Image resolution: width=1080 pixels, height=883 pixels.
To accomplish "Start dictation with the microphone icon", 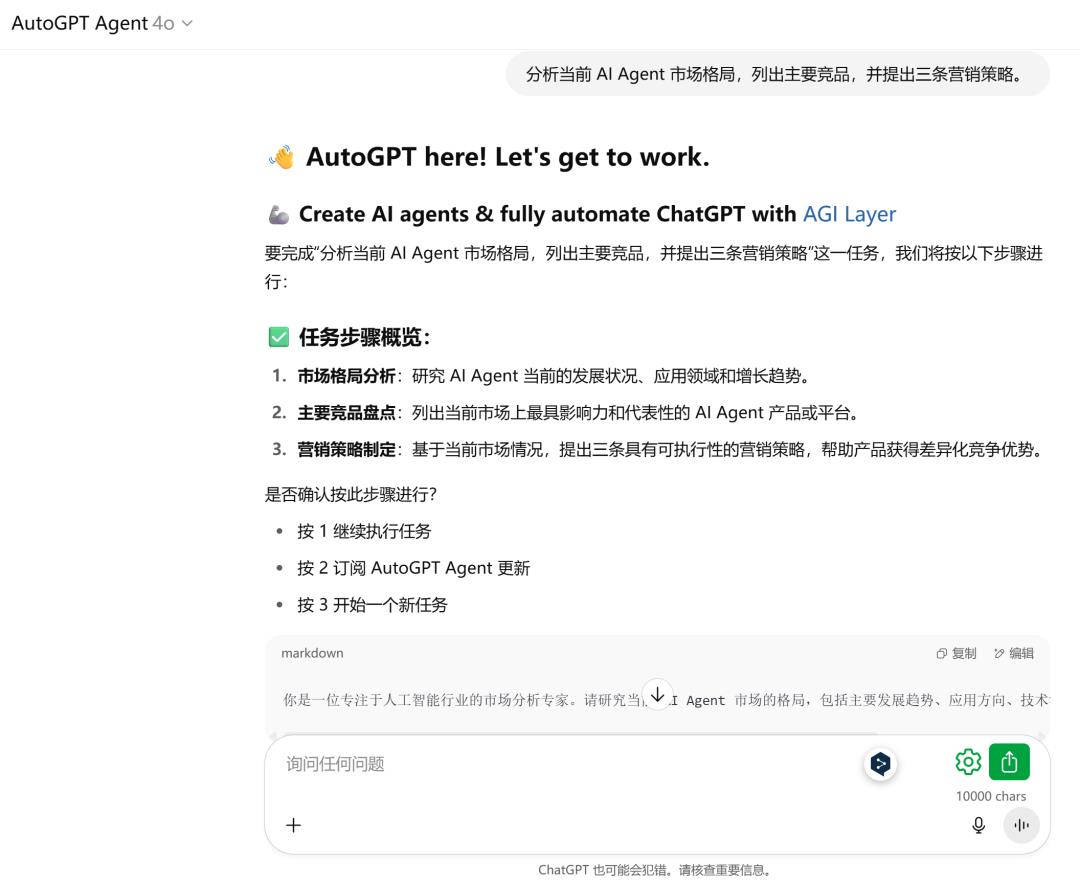I will pos(978,825).
